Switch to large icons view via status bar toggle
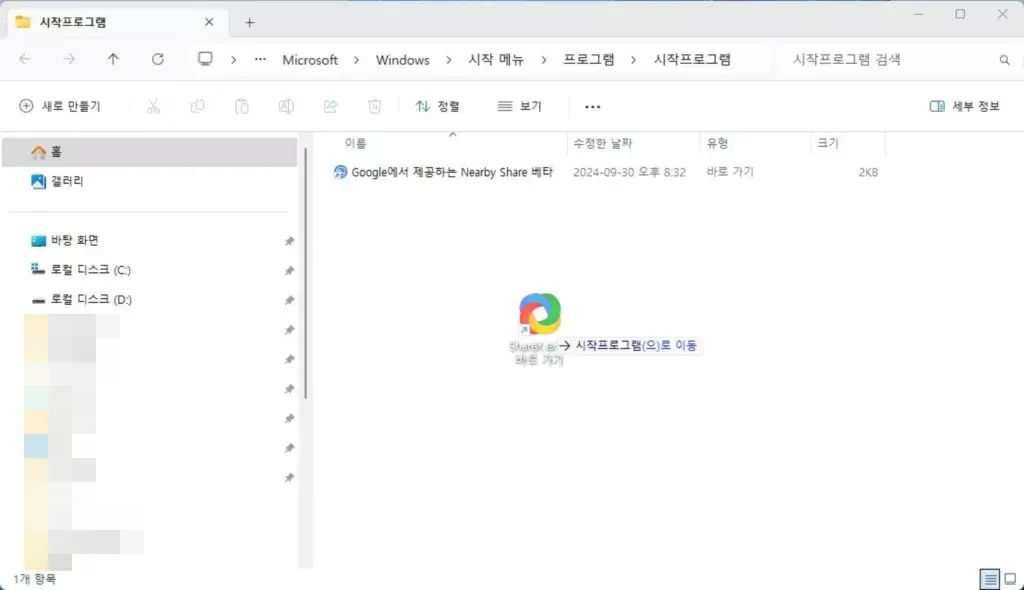The width and height of the screenshot is (1024, 590). pos(1008,579)
